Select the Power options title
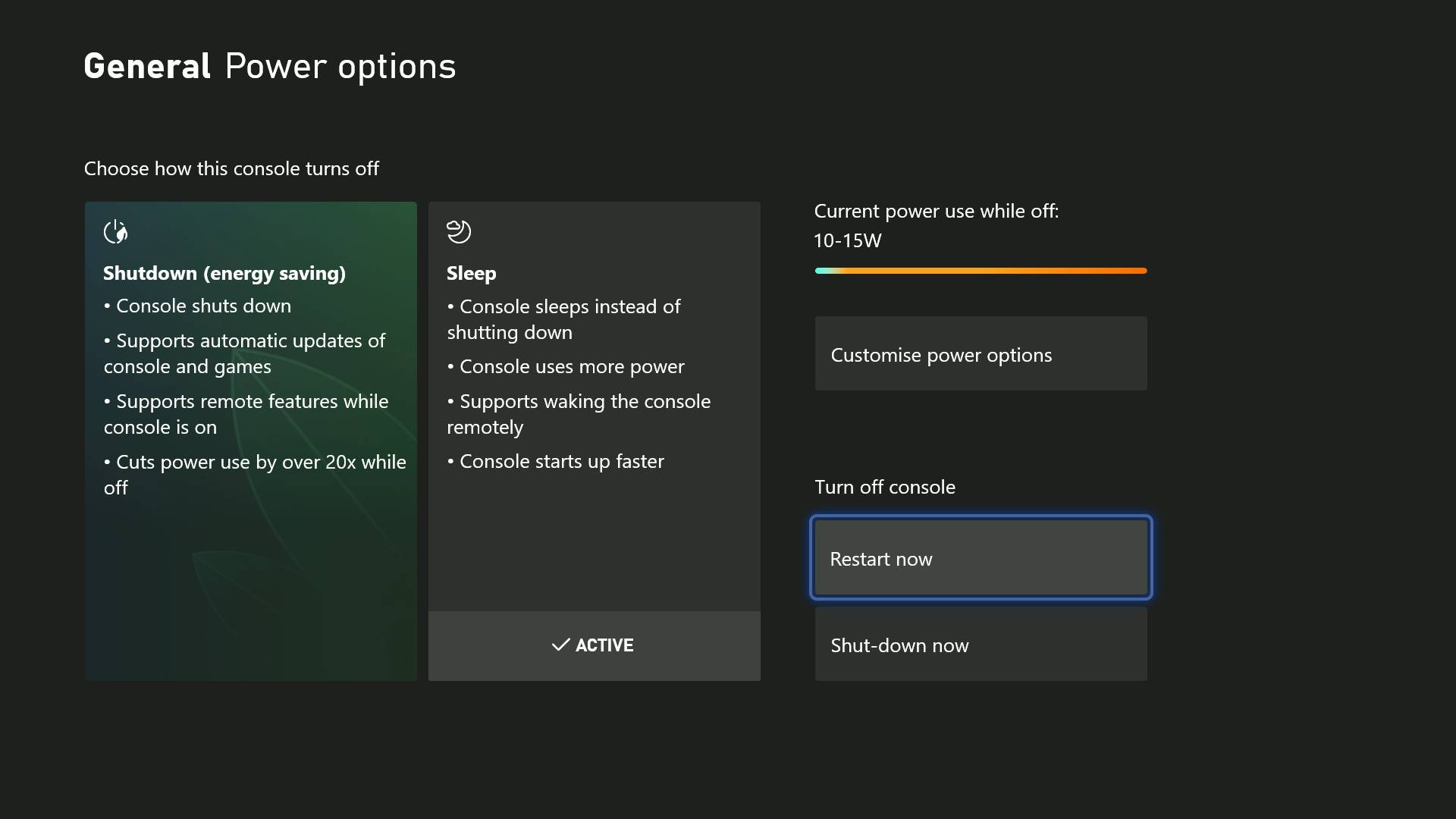The height and width of the screenshot is (819, 1456). coord(340,66)
